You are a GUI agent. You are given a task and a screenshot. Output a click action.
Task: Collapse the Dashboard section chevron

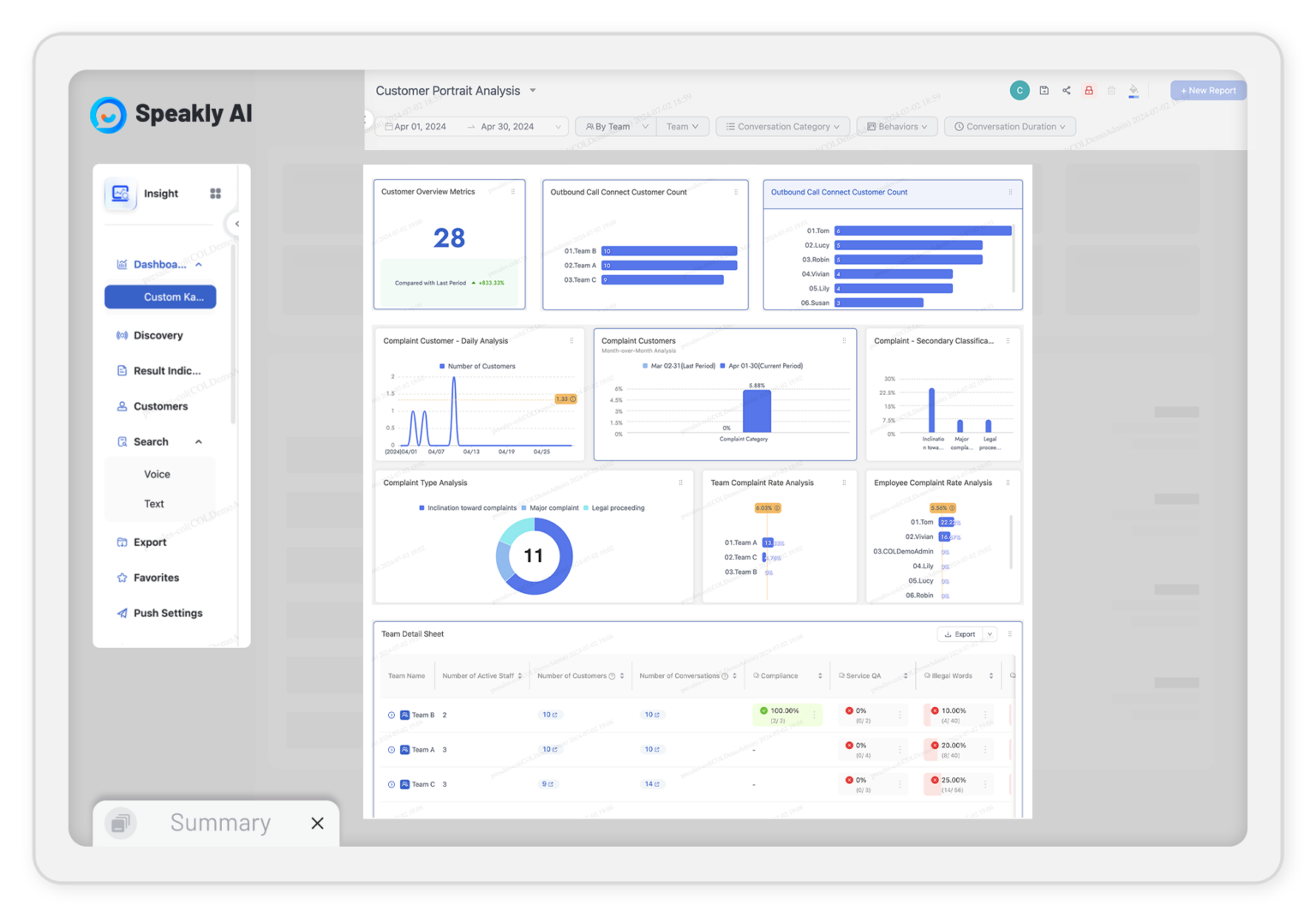[x=198, y=264]
